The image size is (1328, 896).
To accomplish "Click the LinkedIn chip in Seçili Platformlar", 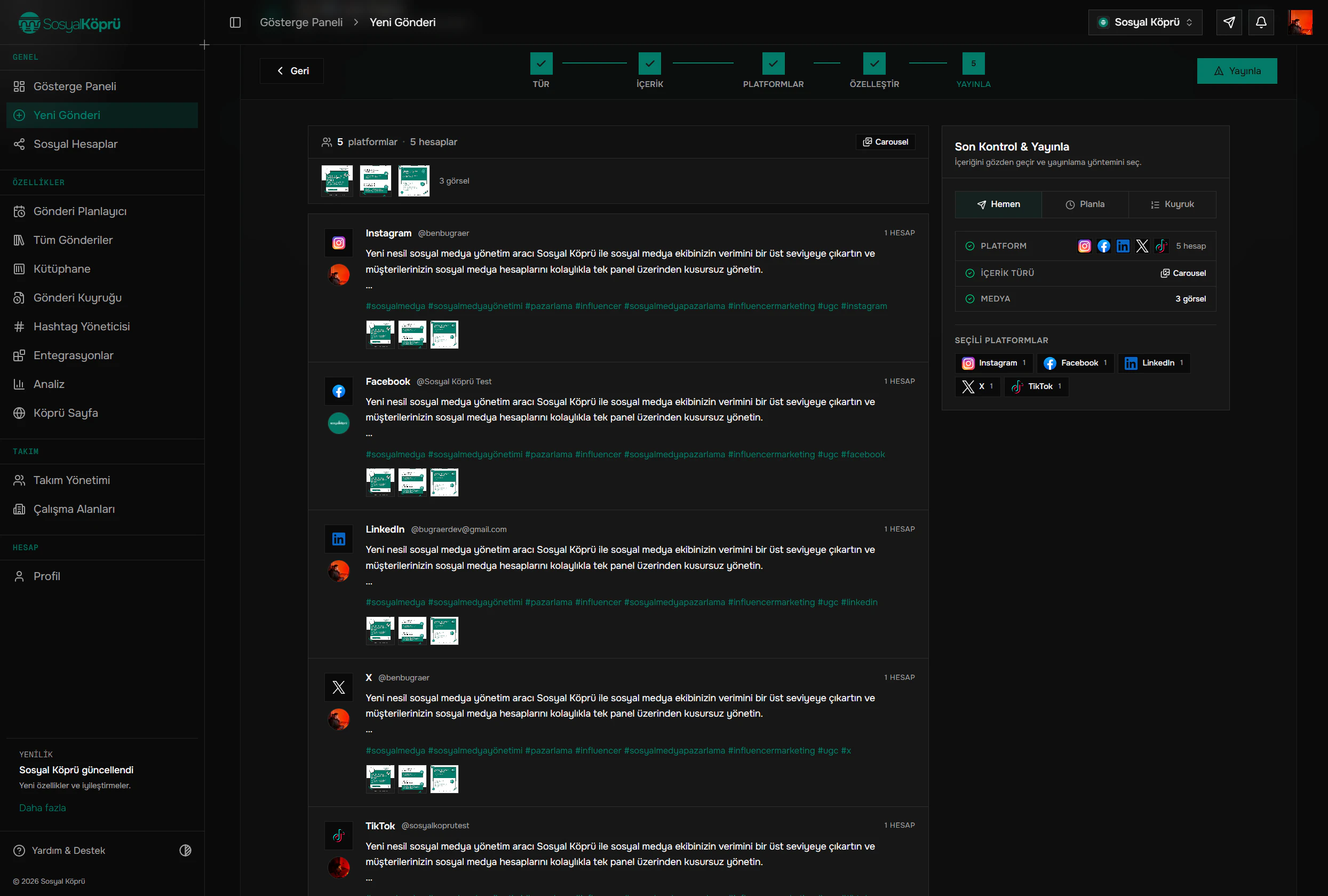I will 1155,363.
